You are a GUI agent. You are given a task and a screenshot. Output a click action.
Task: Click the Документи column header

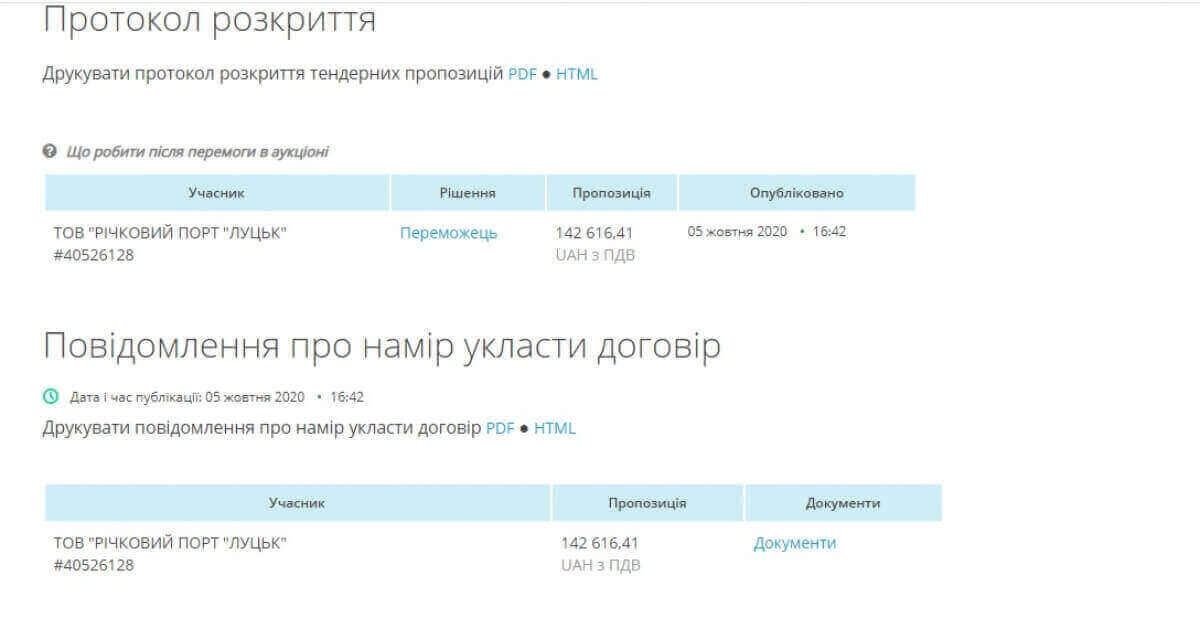[x=842, y=503]
